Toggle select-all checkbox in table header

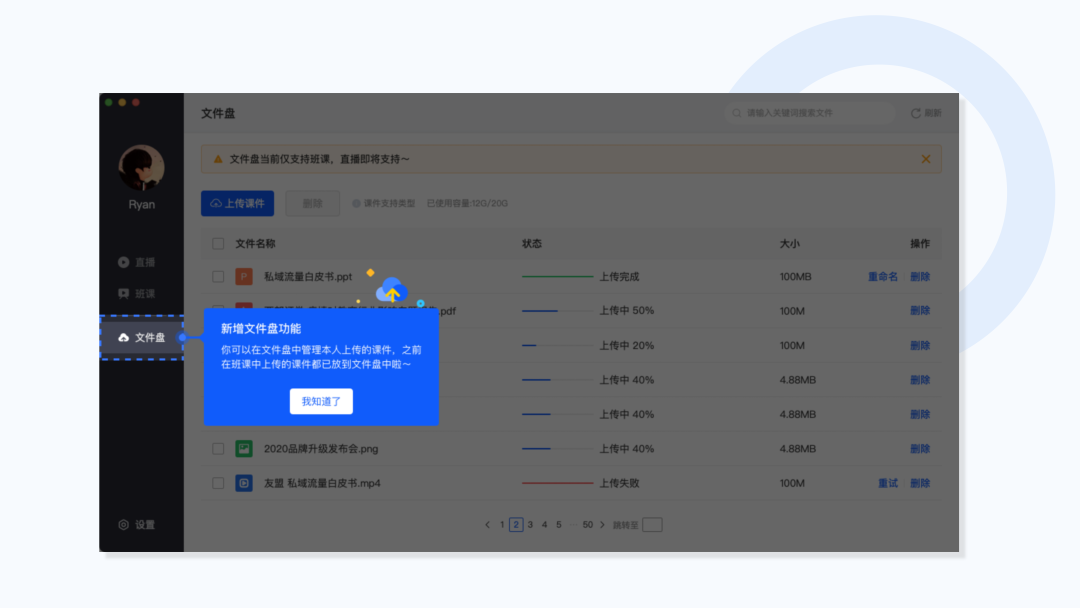pyautogui.click(x=218, y=244)
